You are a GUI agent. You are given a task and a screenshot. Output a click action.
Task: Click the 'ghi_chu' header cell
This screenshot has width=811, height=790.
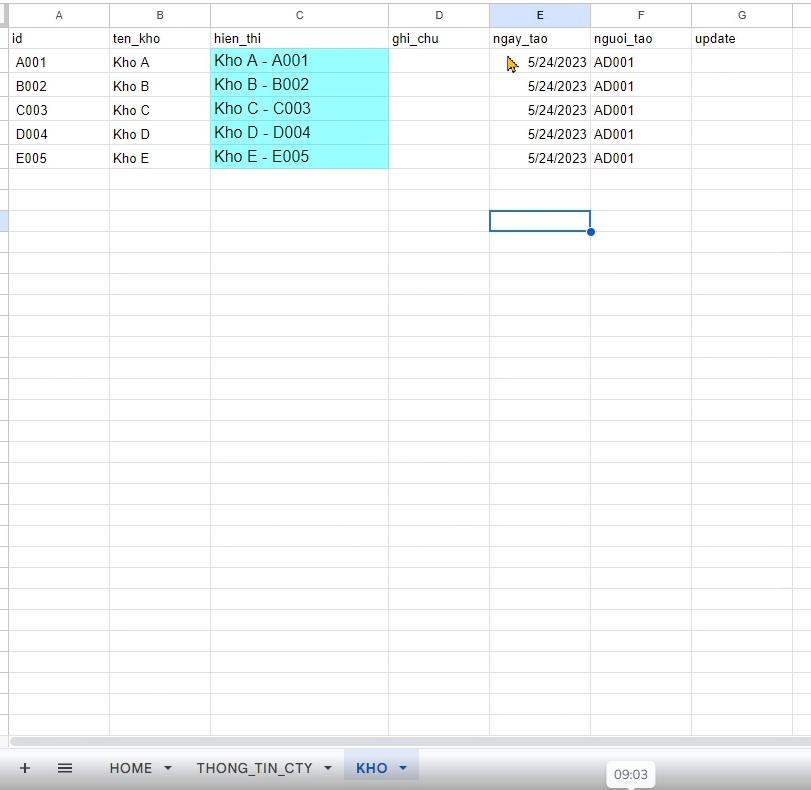[439, 38]
